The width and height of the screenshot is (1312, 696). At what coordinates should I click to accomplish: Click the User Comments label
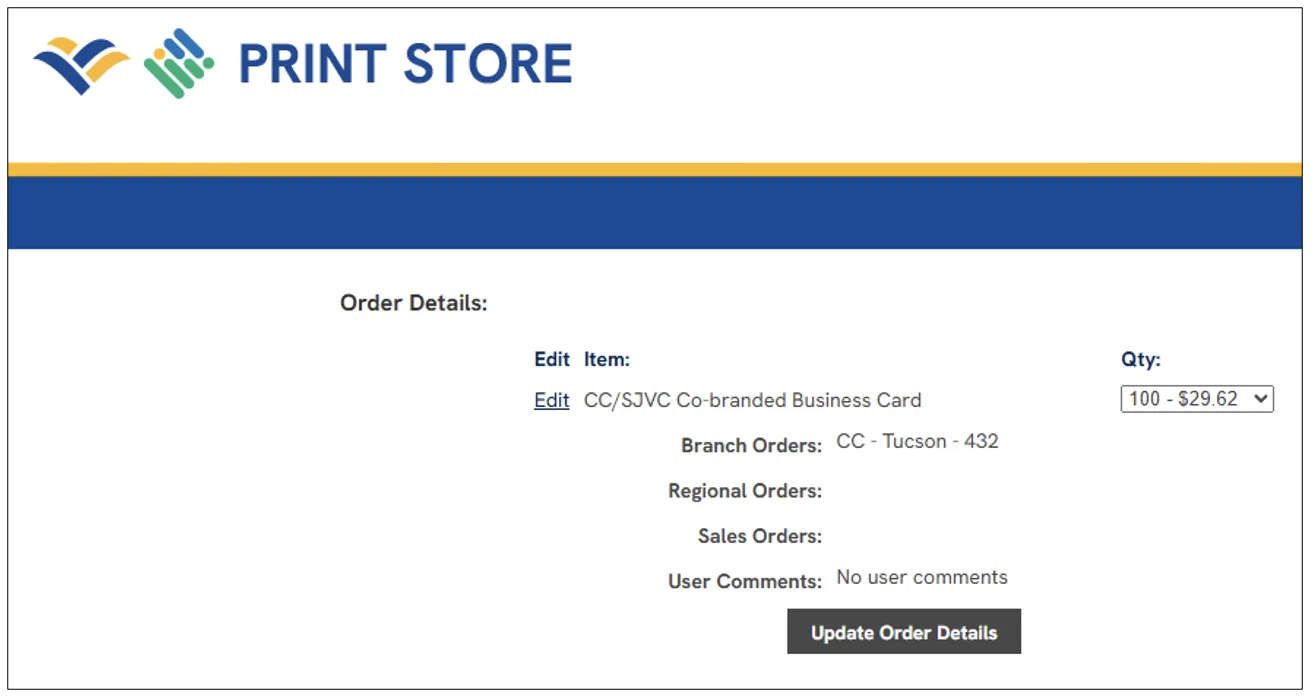tap(745, 581)
